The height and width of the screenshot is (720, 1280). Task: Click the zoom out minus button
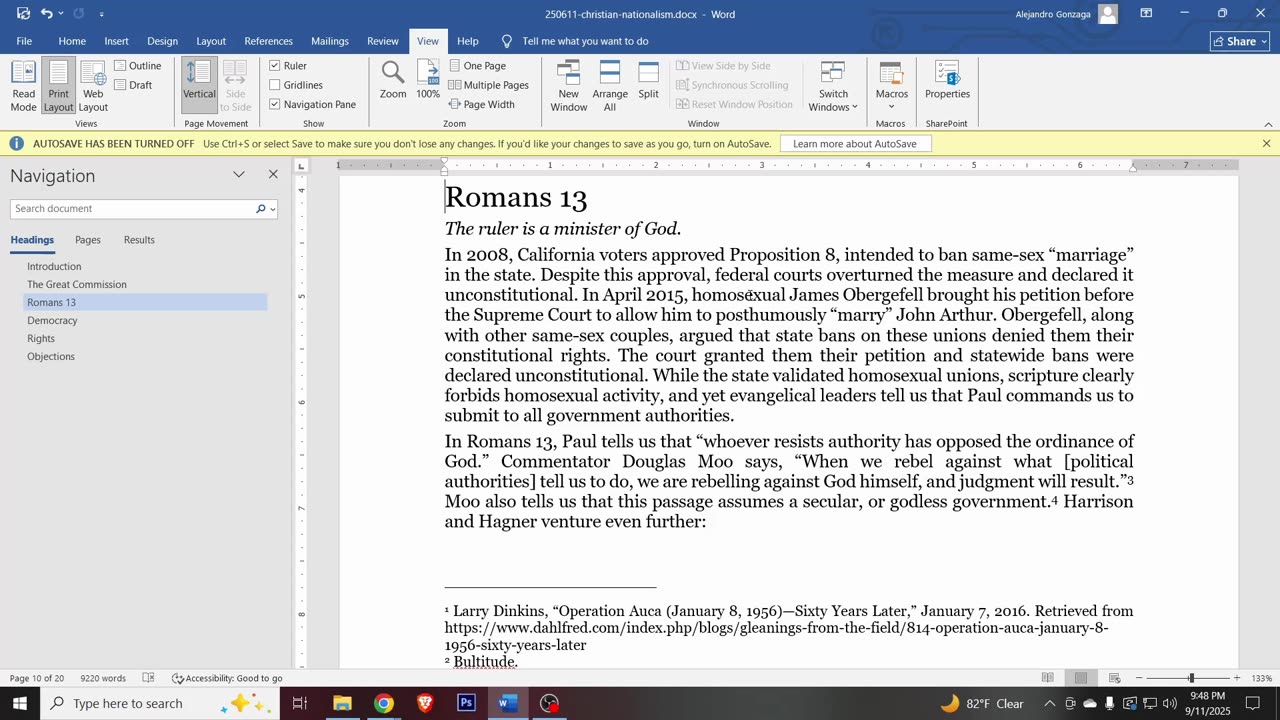coord(1138,678)
